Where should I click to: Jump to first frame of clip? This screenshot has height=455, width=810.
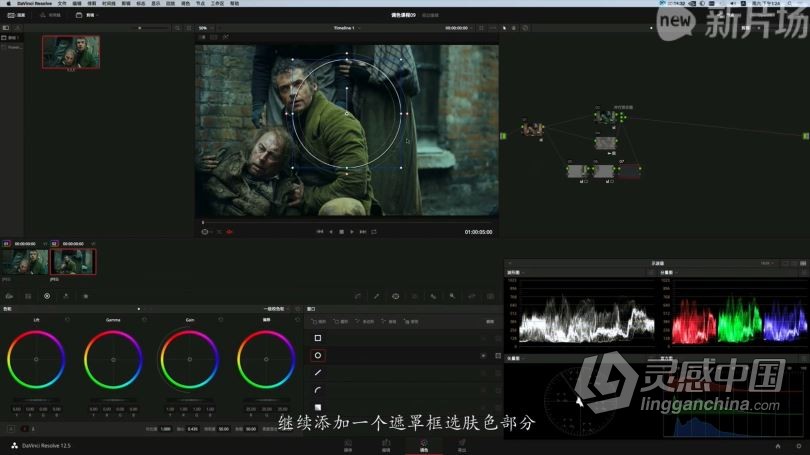(x=320, y=232)
